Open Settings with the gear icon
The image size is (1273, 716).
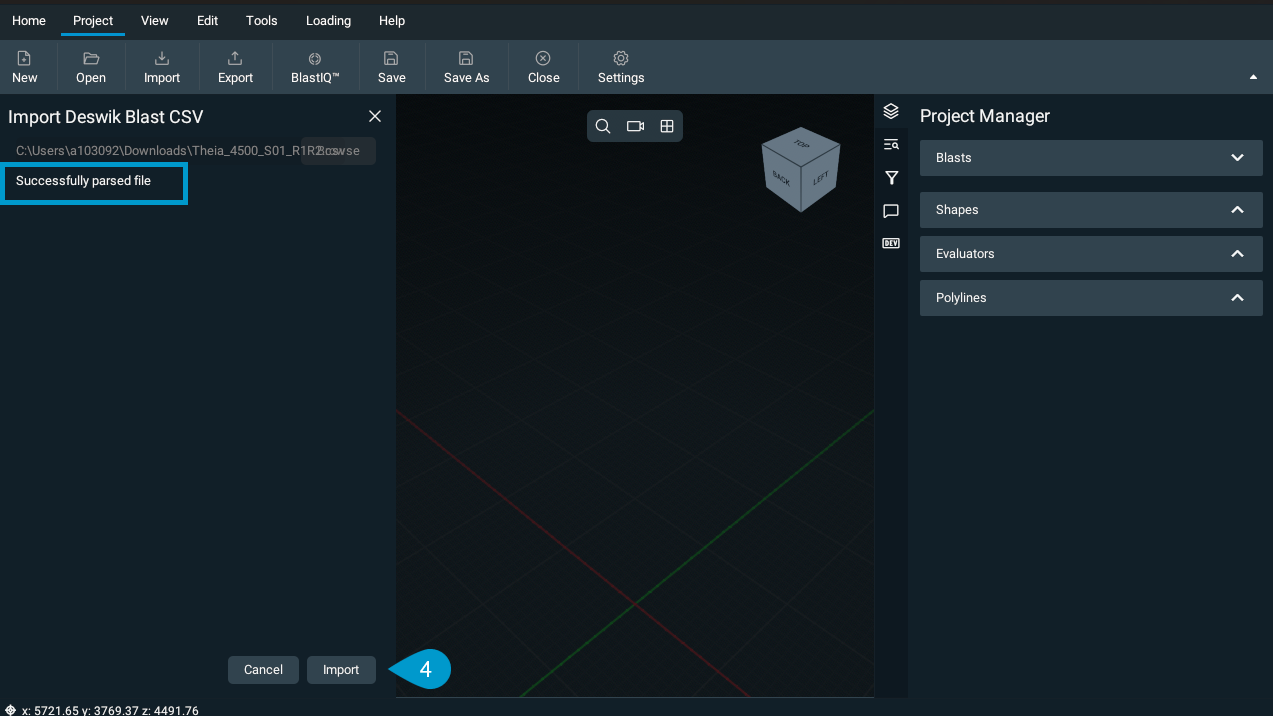click(621, 67)
